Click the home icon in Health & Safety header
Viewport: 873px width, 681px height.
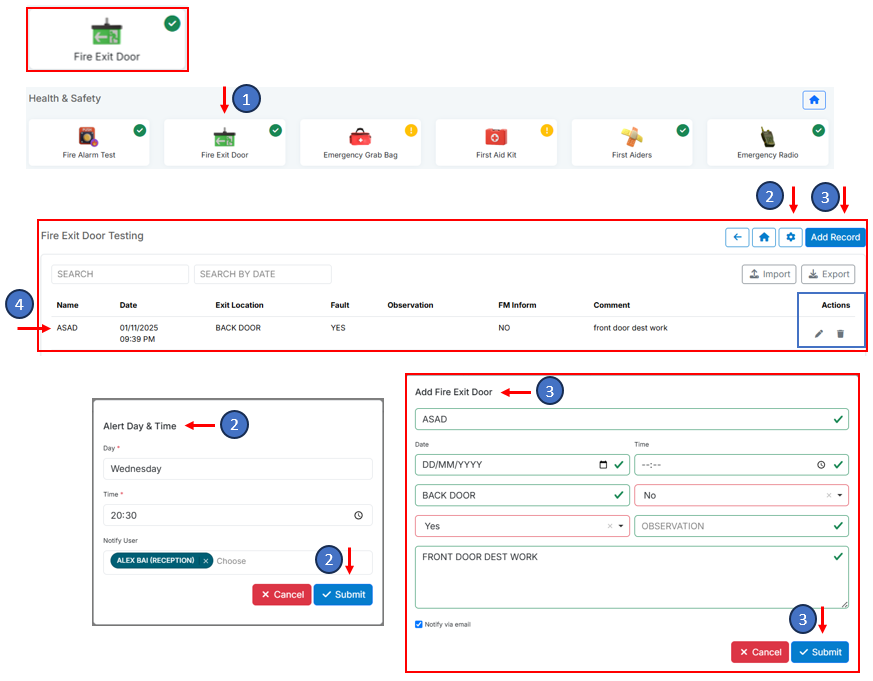[814, 100]
